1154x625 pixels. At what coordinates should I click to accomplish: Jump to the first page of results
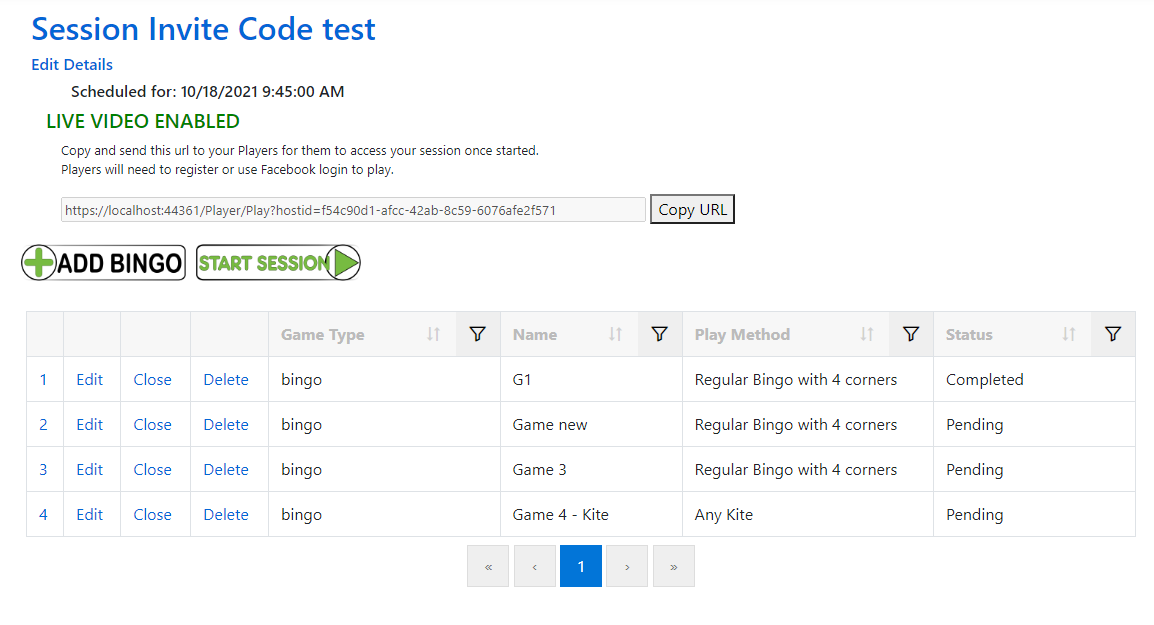488,566
